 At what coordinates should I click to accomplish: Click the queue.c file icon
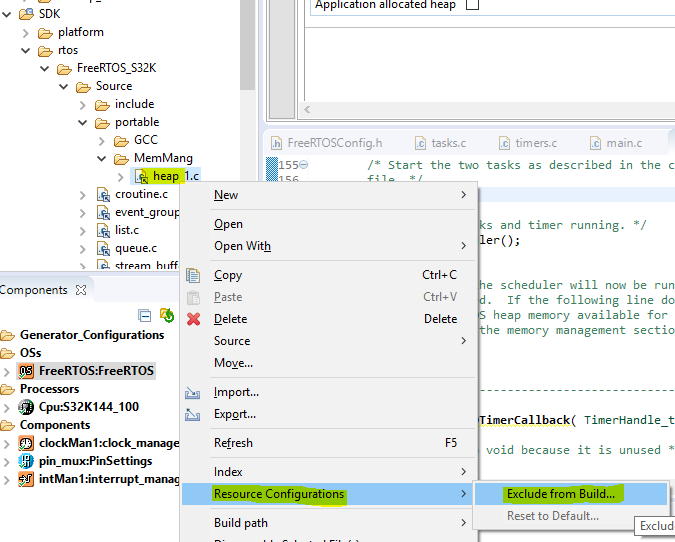103,248
